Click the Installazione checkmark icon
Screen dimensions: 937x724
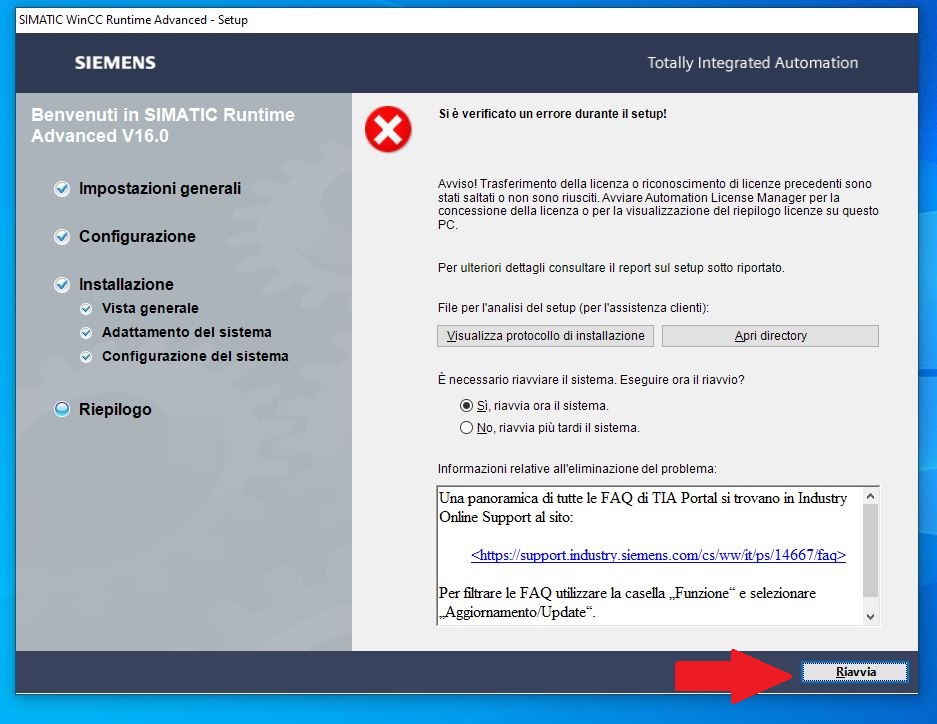pyautogui.click(x=62, y=285)
